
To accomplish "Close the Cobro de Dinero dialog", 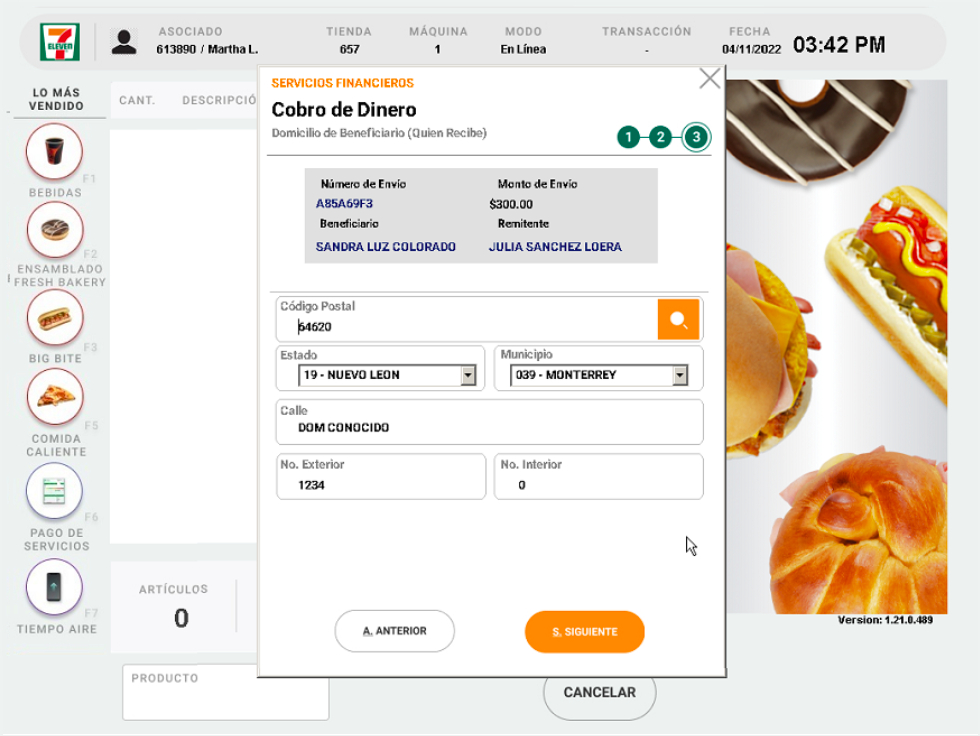I will 709,79.
